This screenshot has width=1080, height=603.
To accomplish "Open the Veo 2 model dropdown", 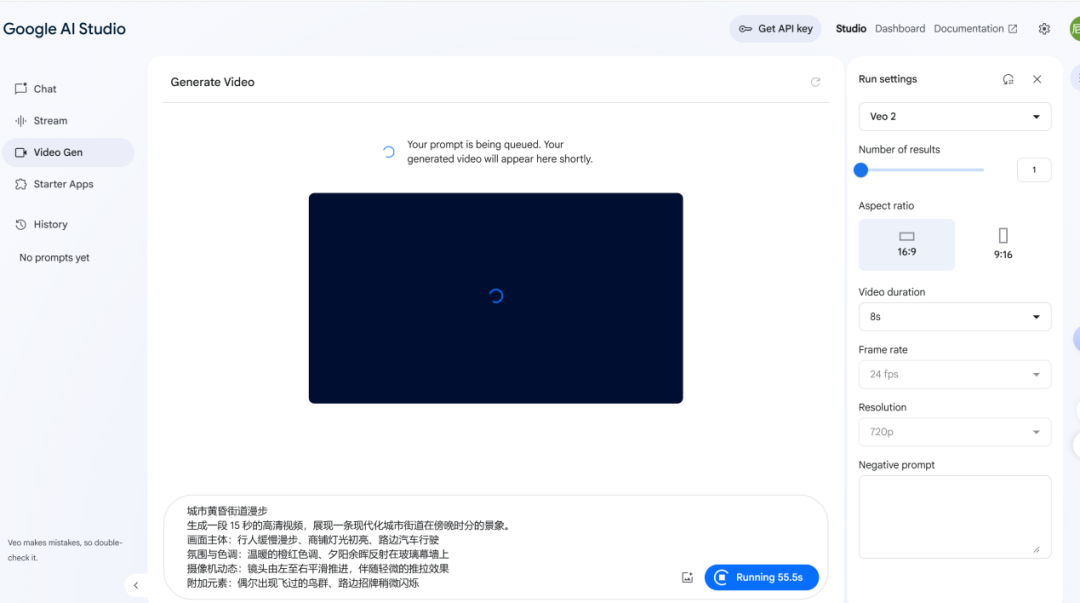I will click(x=955, y=116).
